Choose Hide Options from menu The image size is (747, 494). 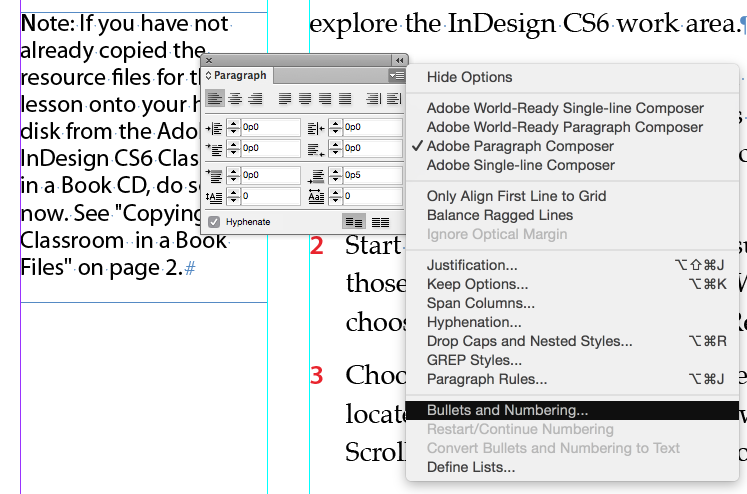coord(572,77)
